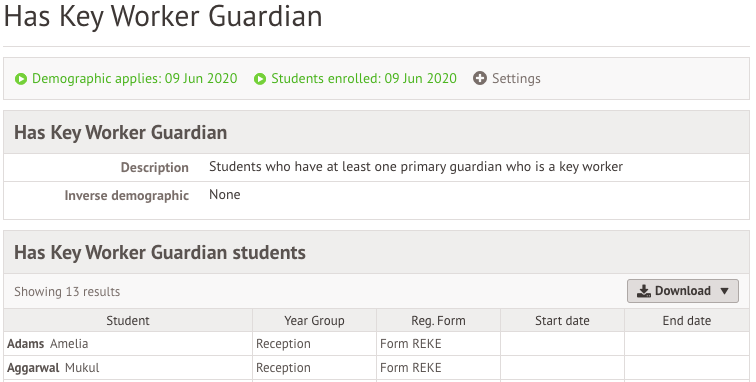Click the green Students enrolled play icon

(x=260, y=79)
